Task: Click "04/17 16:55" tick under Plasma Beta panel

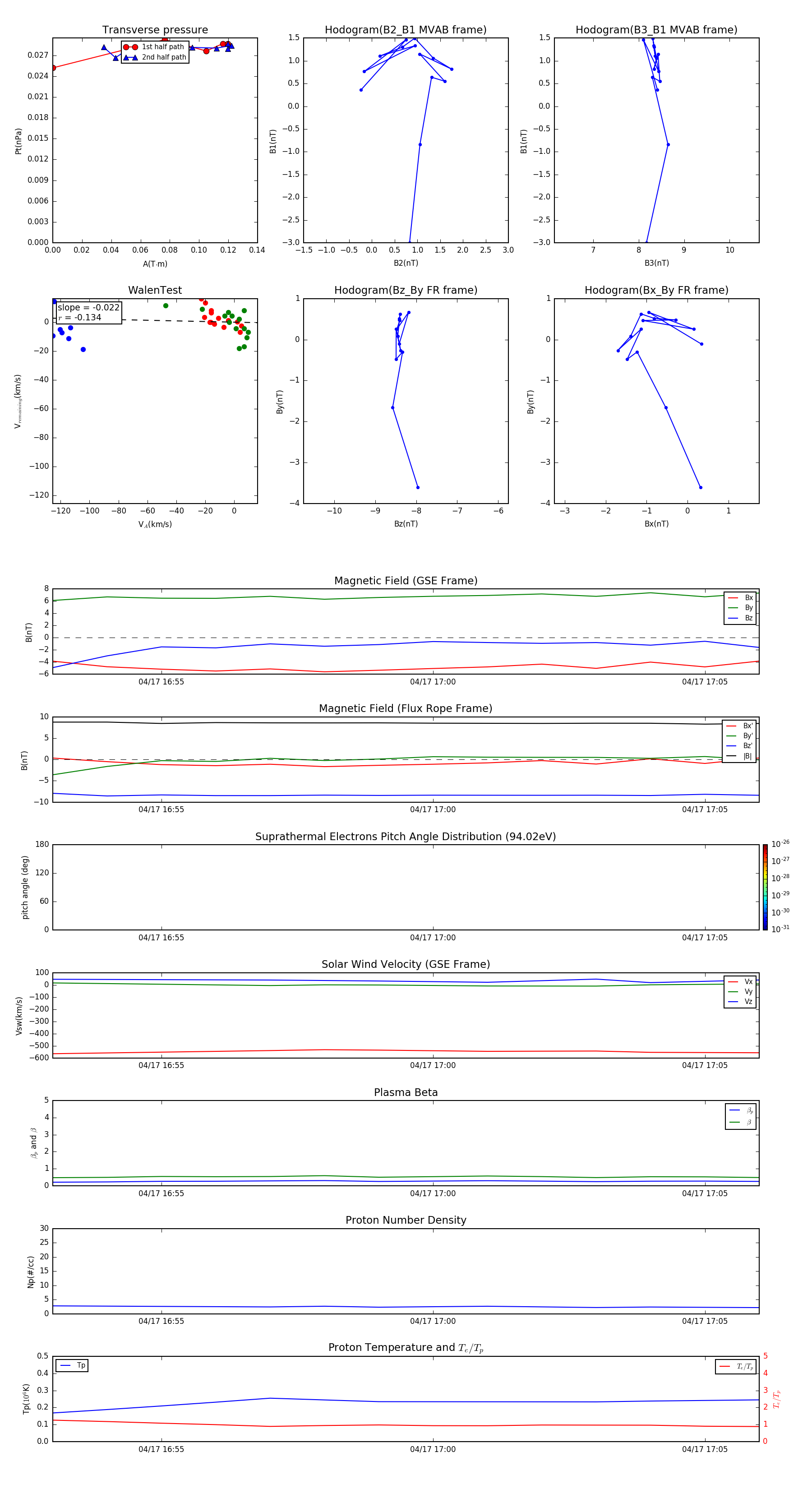Action: (161, 1193)
